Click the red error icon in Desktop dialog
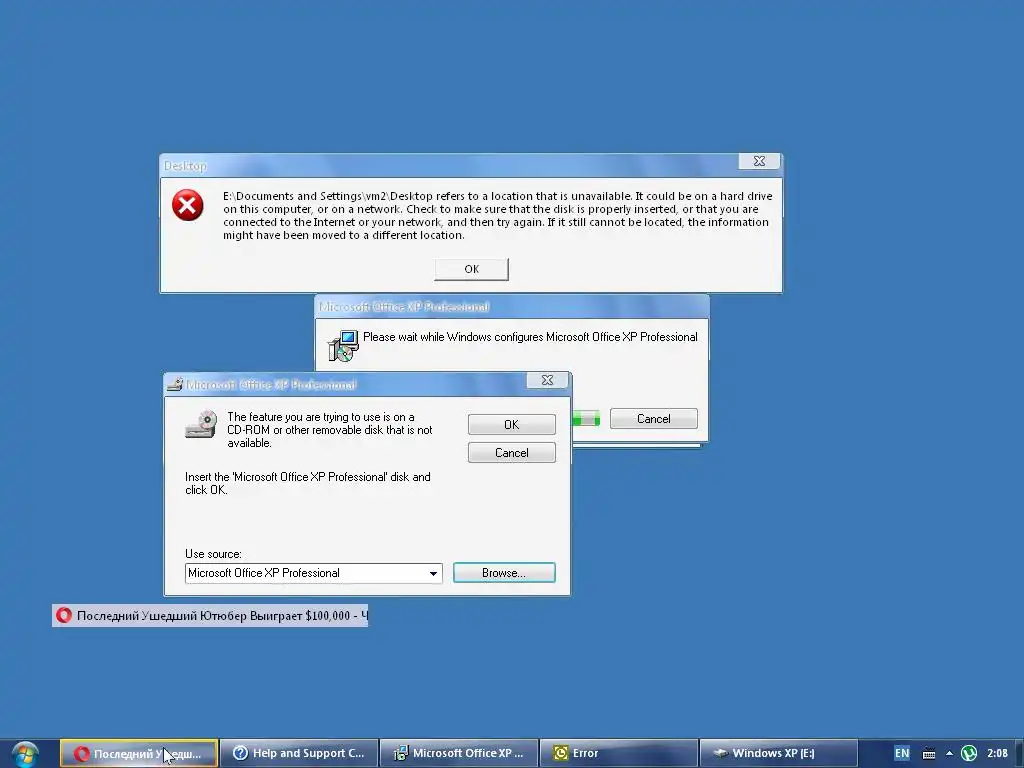Screen dimensions: 1024x768 pyautogui.click(x=187, y=205)
